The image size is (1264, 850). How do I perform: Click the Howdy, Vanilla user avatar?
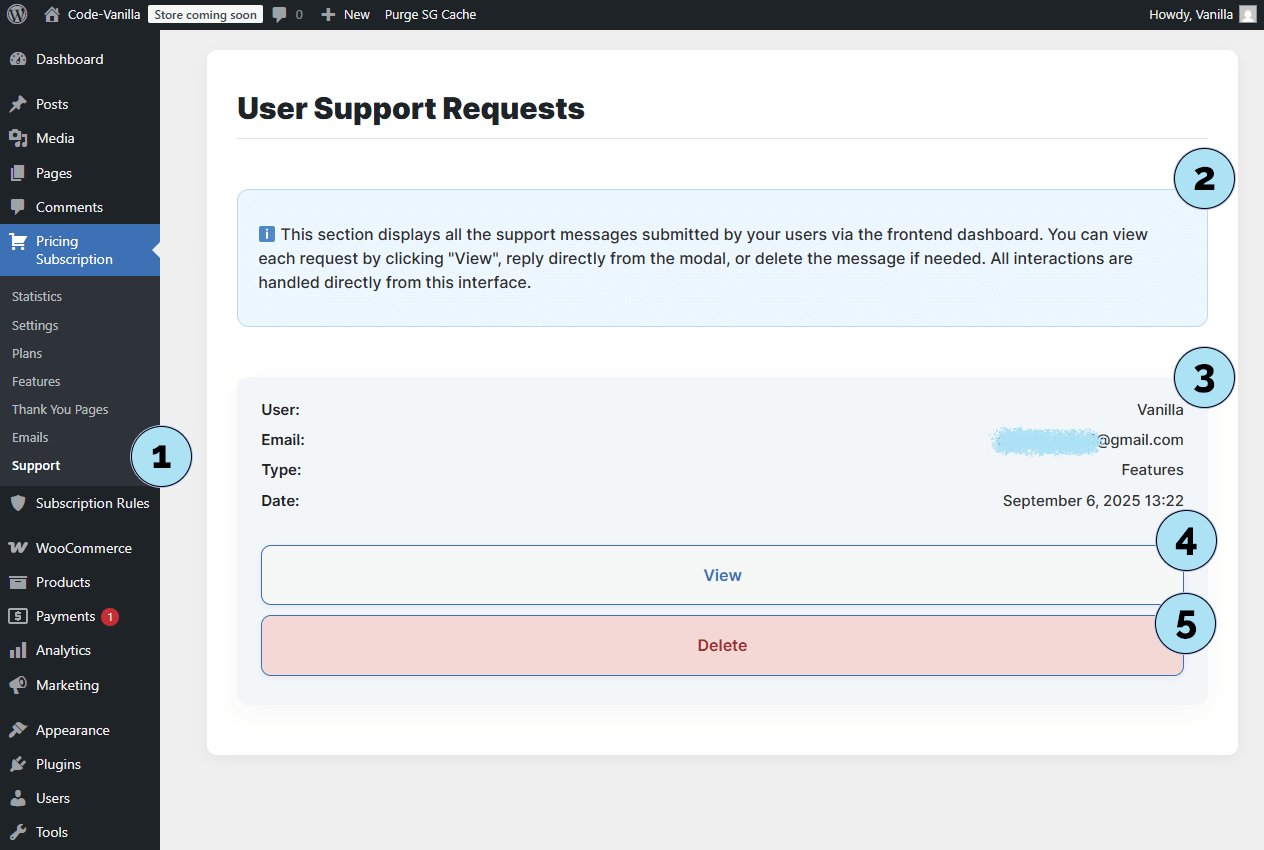1247,14
